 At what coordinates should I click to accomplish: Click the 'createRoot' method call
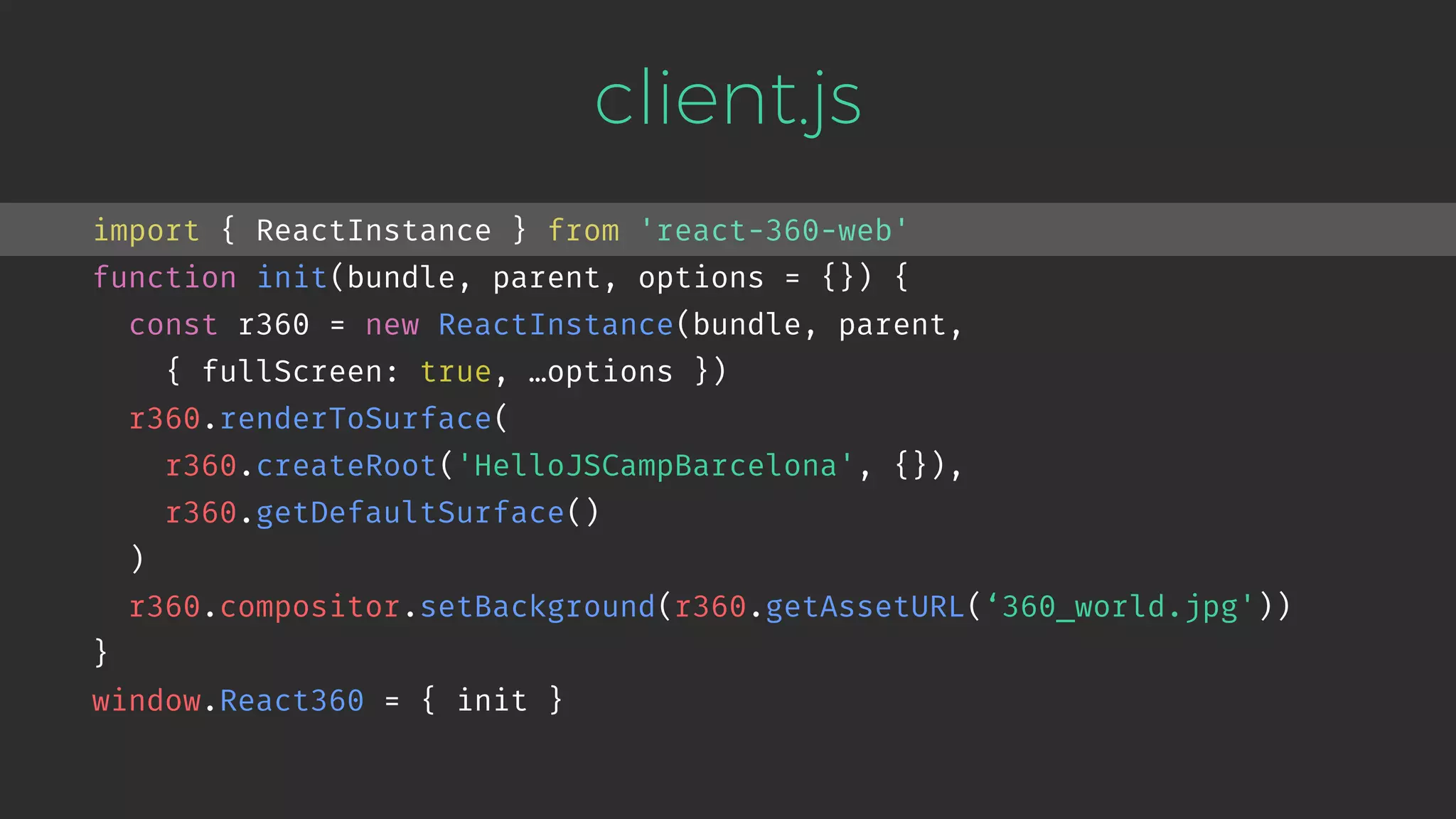coord(346,466)
